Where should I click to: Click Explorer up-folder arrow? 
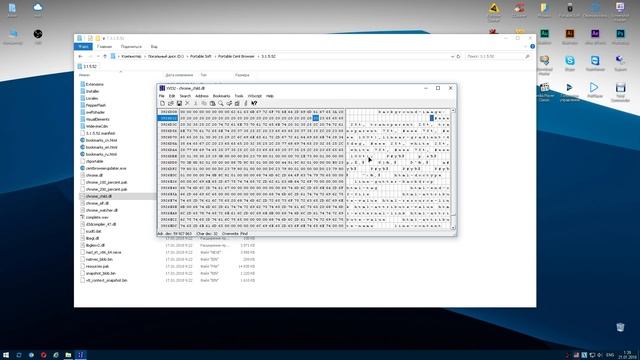[105, 56]
